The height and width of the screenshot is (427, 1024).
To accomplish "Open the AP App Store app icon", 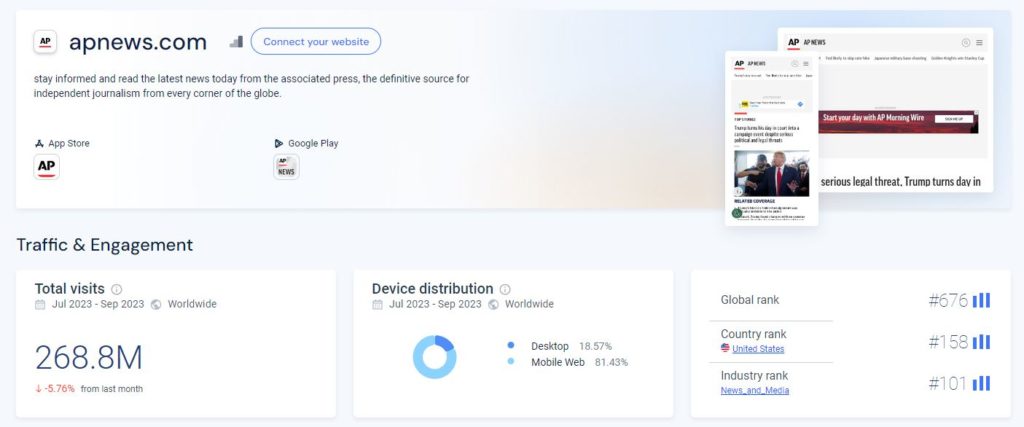I will pos(46,166).
